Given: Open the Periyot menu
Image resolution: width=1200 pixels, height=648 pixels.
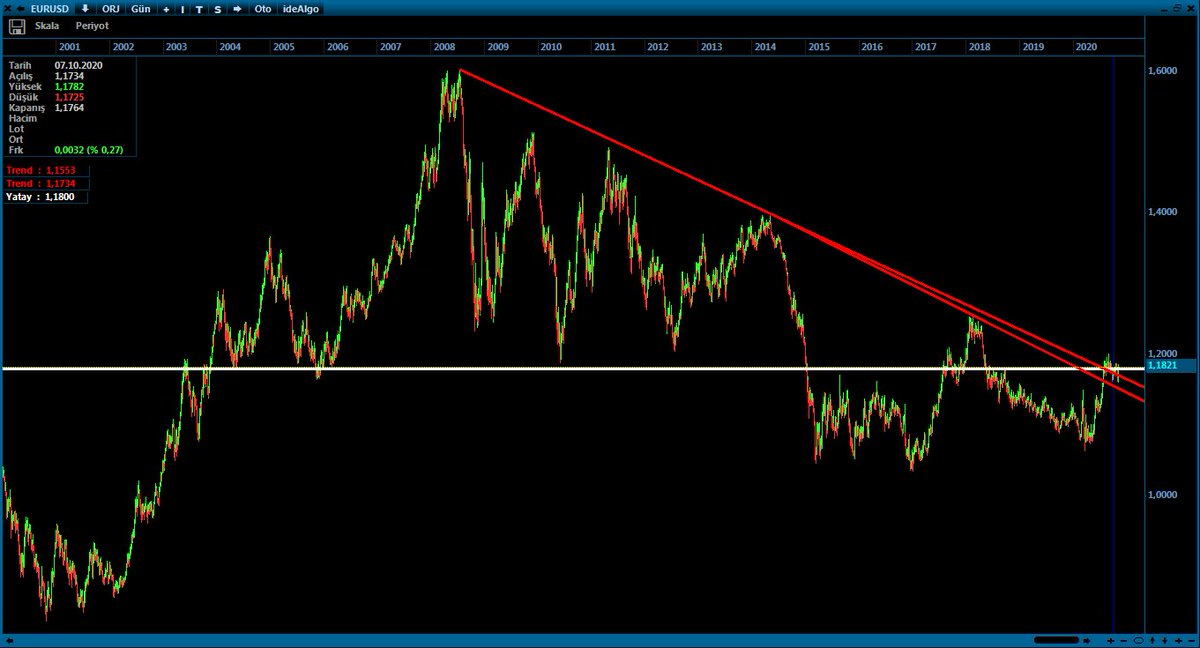Looking at the screenshot, I should point(92,25).
